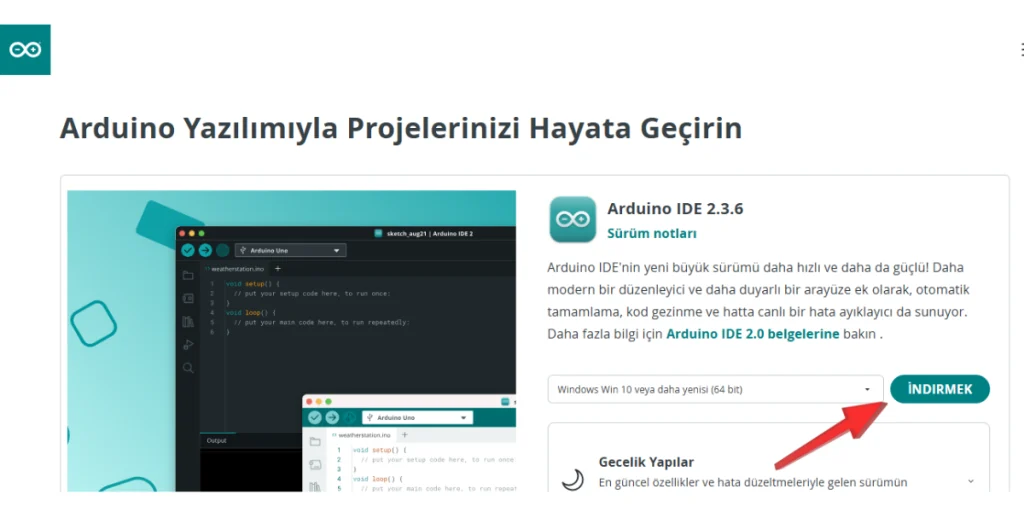Image resolution: width=1024 pixels, height=512 pixels.
Task: Follow the Arduino IDE 2.0 belgelerine link
Action: (x=752, y=334)
